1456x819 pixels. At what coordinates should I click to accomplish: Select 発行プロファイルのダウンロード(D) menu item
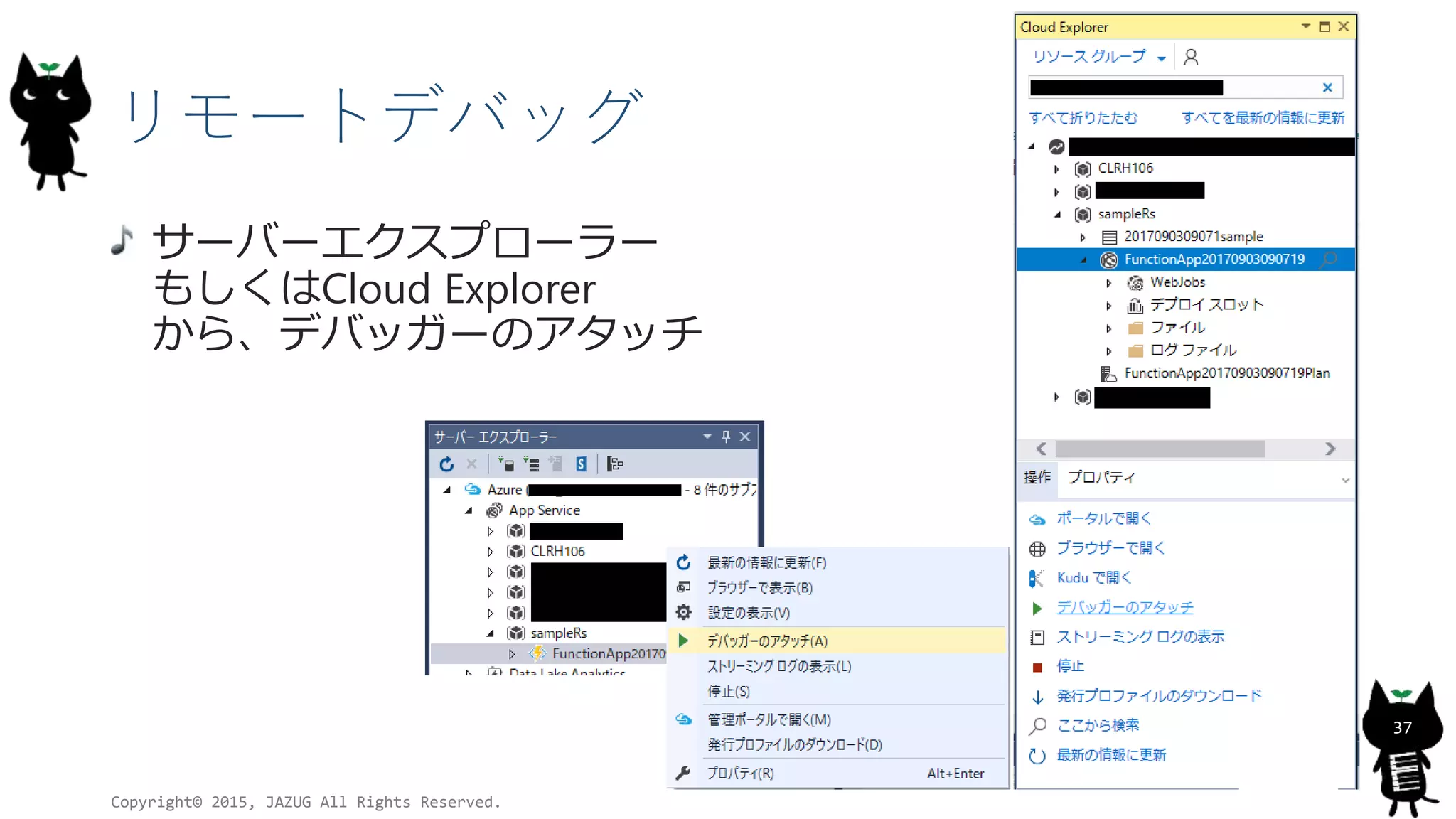(x=837, y=744)
